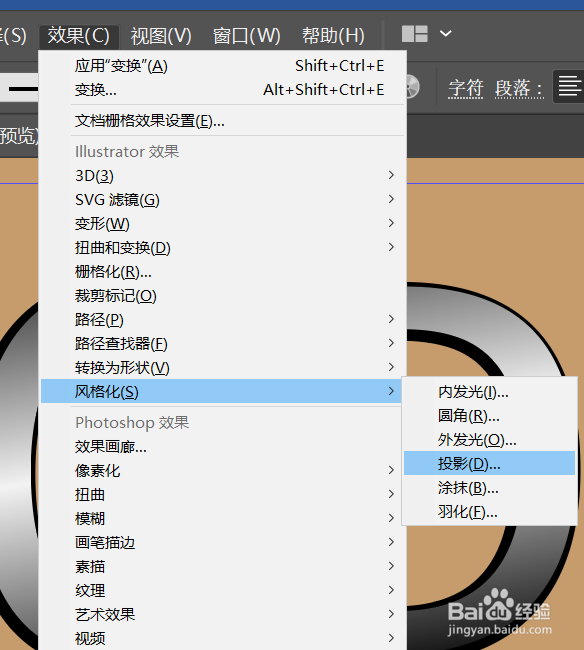Select the 变换... menu entry

click(x=223, y=90)
